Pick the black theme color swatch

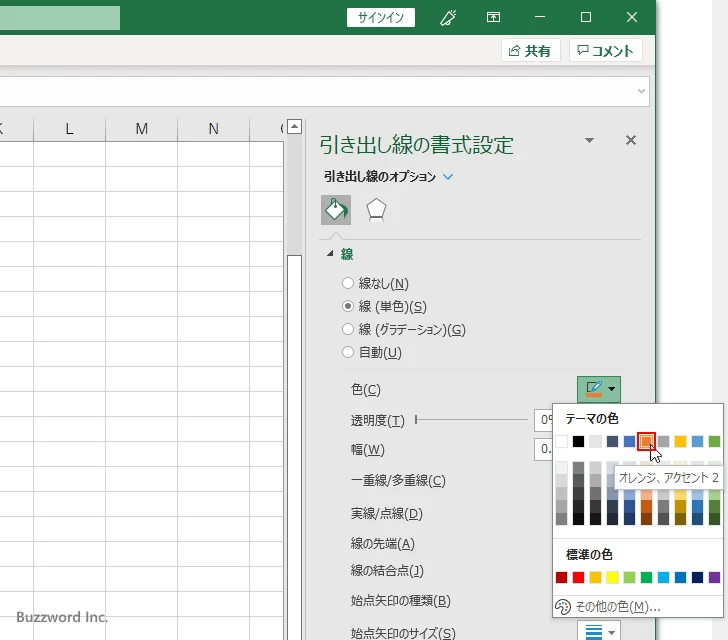pos(578,441)
